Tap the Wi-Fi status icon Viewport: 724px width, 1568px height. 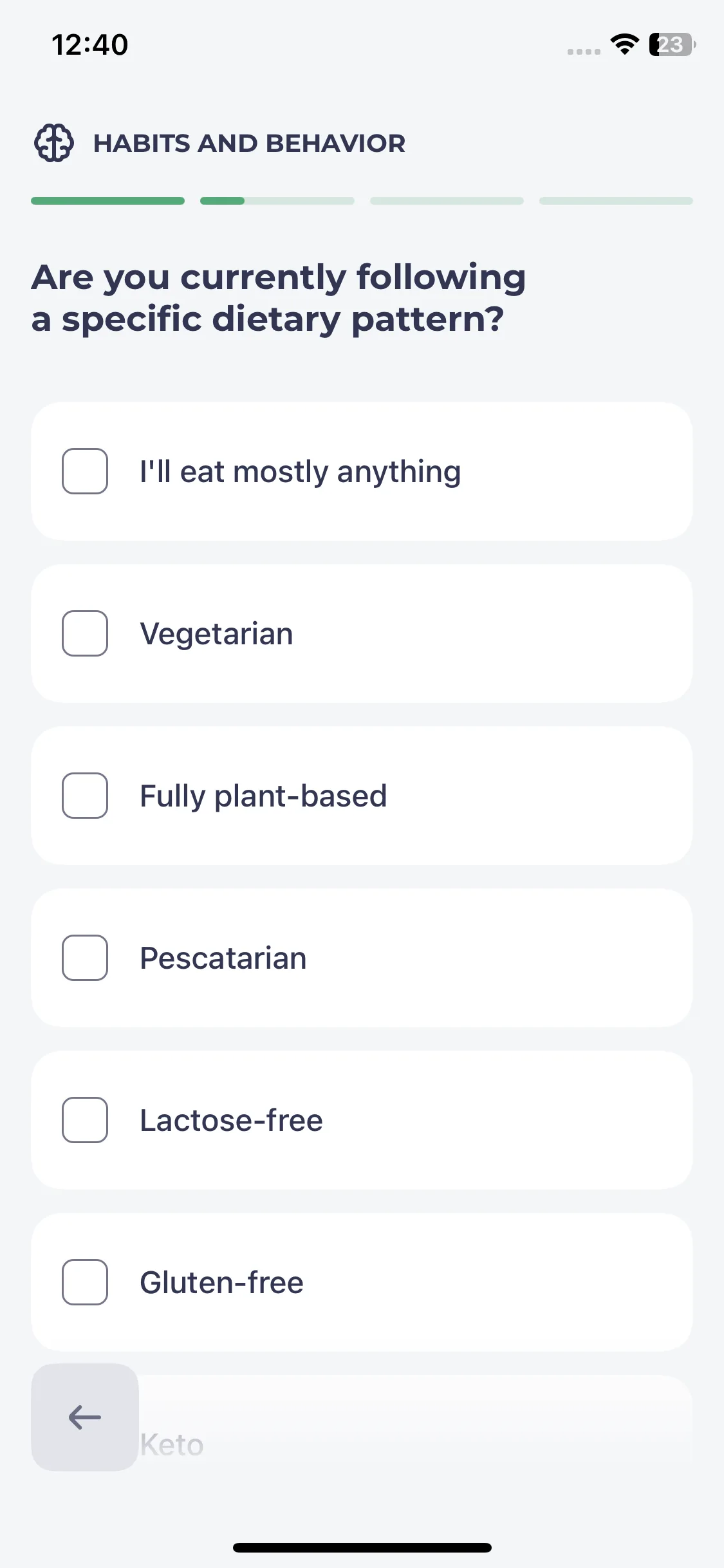(x=624, y=44)
